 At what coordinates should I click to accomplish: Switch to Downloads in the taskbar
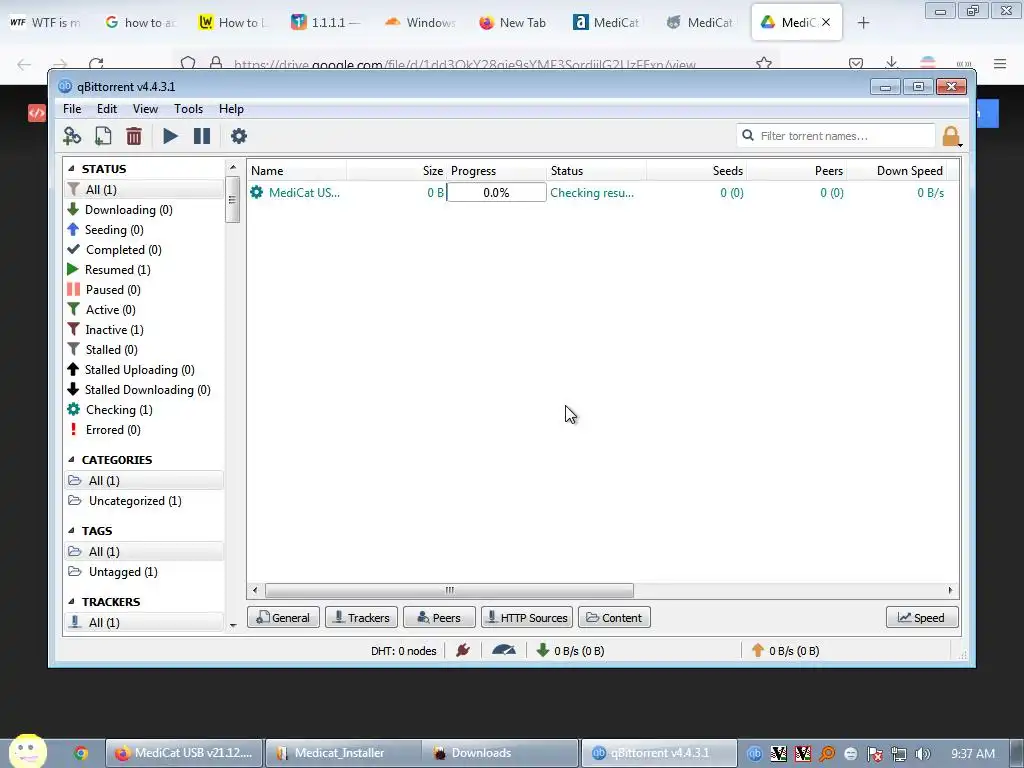(500, 753)
